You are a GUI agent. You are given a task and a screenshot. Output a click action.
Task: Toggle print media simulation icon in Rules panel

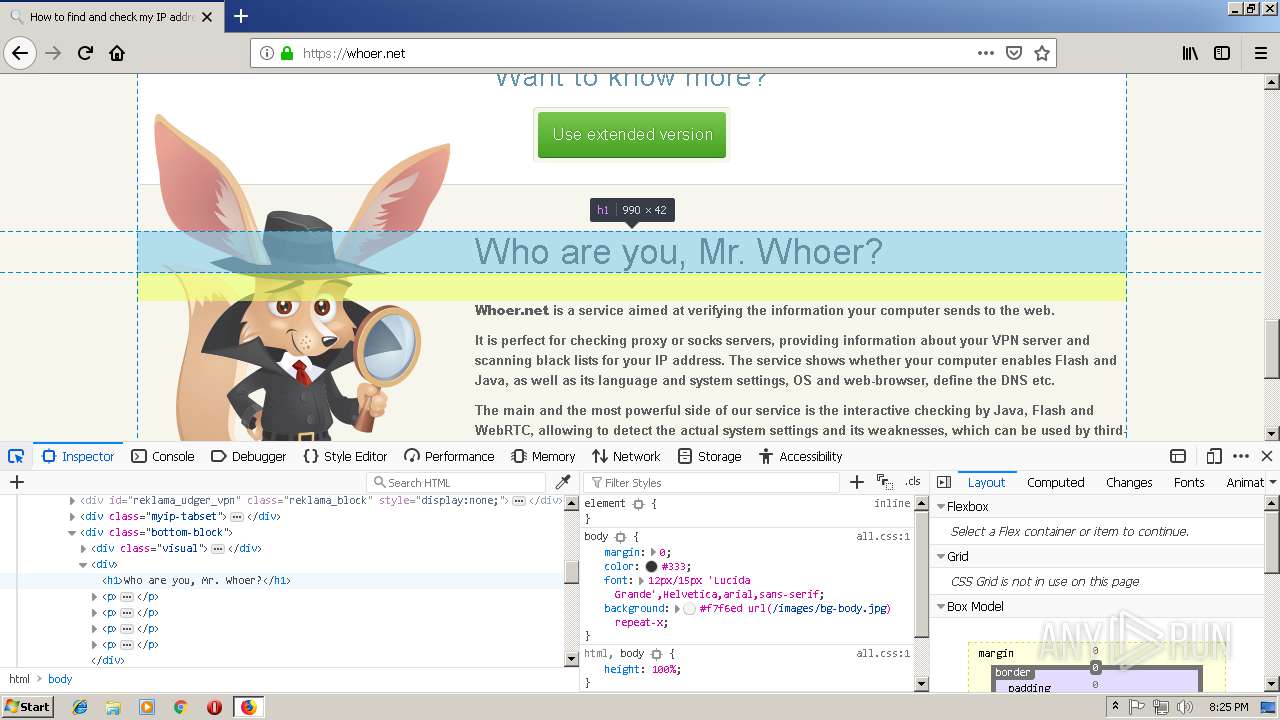tap(884, 482)
